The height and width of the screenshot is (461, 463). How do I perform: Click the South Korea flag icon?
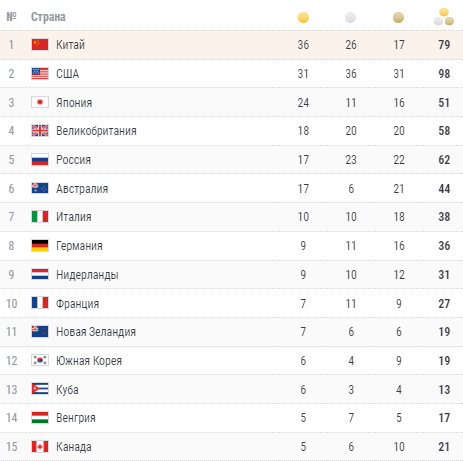[40, 360]
